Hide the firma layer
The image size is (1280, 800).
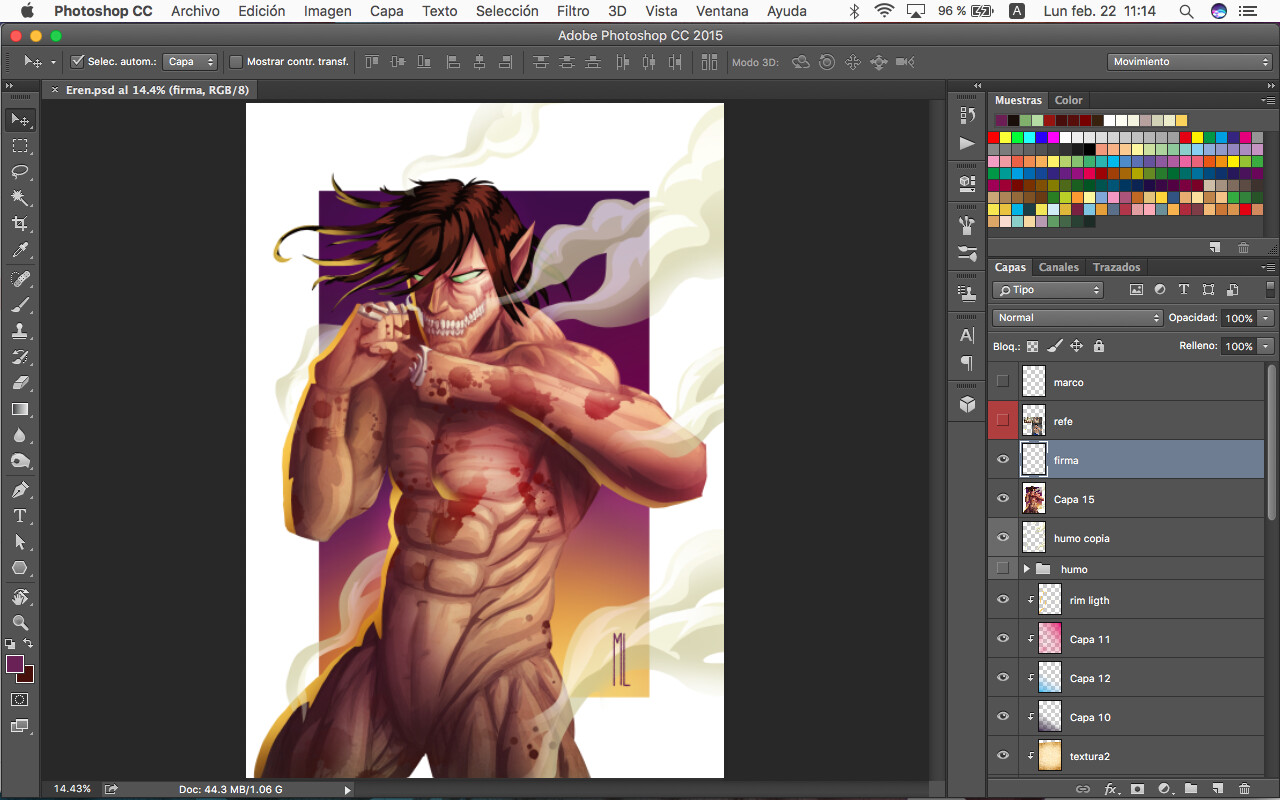point(1003,460)
